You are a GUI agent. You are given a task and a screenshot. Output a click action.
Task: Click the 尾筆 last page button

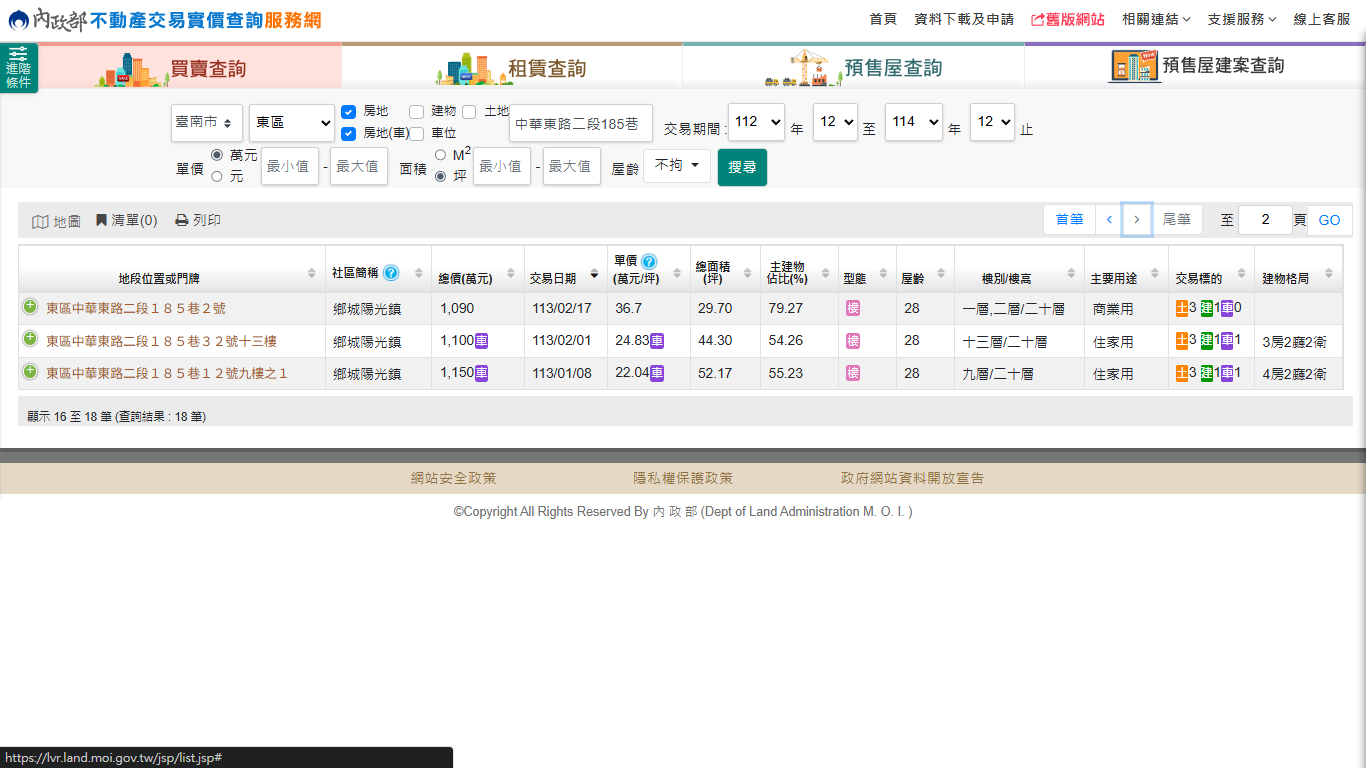(x=1176, y=220)
